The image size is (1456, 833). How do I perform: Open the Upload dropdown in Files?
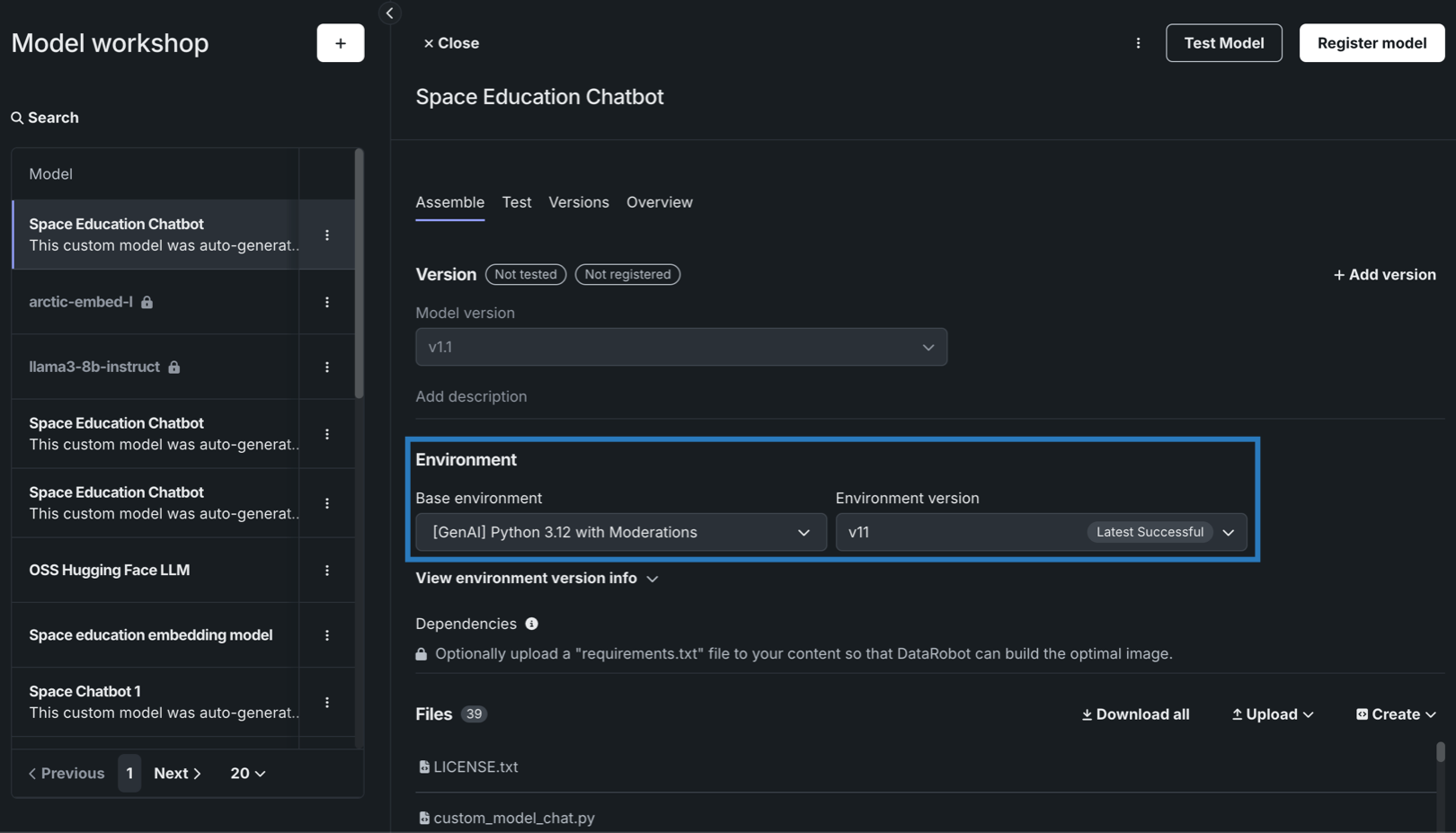click(1272, 714)
